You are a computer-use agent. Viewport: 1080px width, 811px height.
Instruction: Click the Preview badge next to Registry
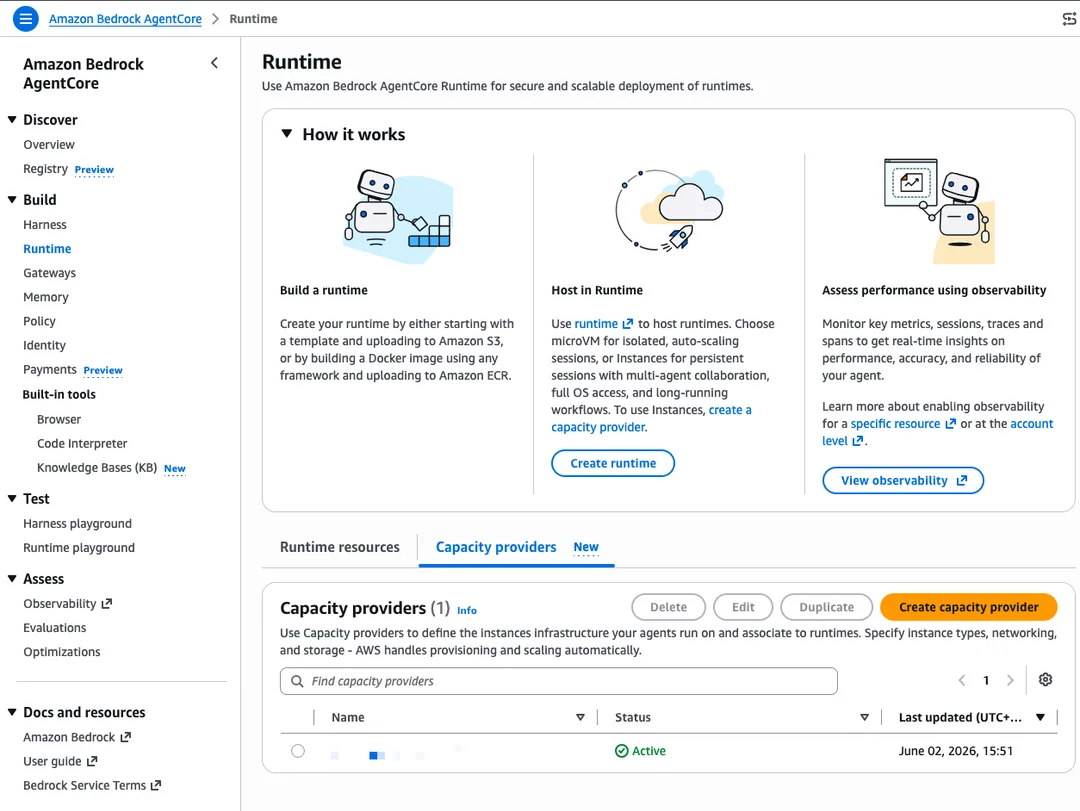point(94,170)
